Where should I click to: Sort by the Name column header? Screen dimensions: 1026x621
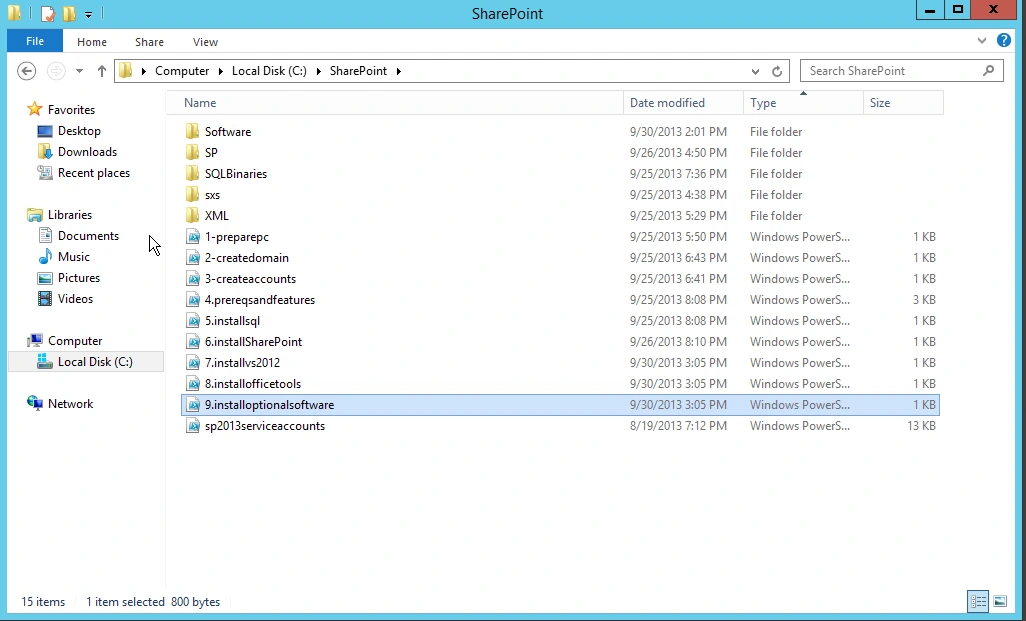point(395,103)
